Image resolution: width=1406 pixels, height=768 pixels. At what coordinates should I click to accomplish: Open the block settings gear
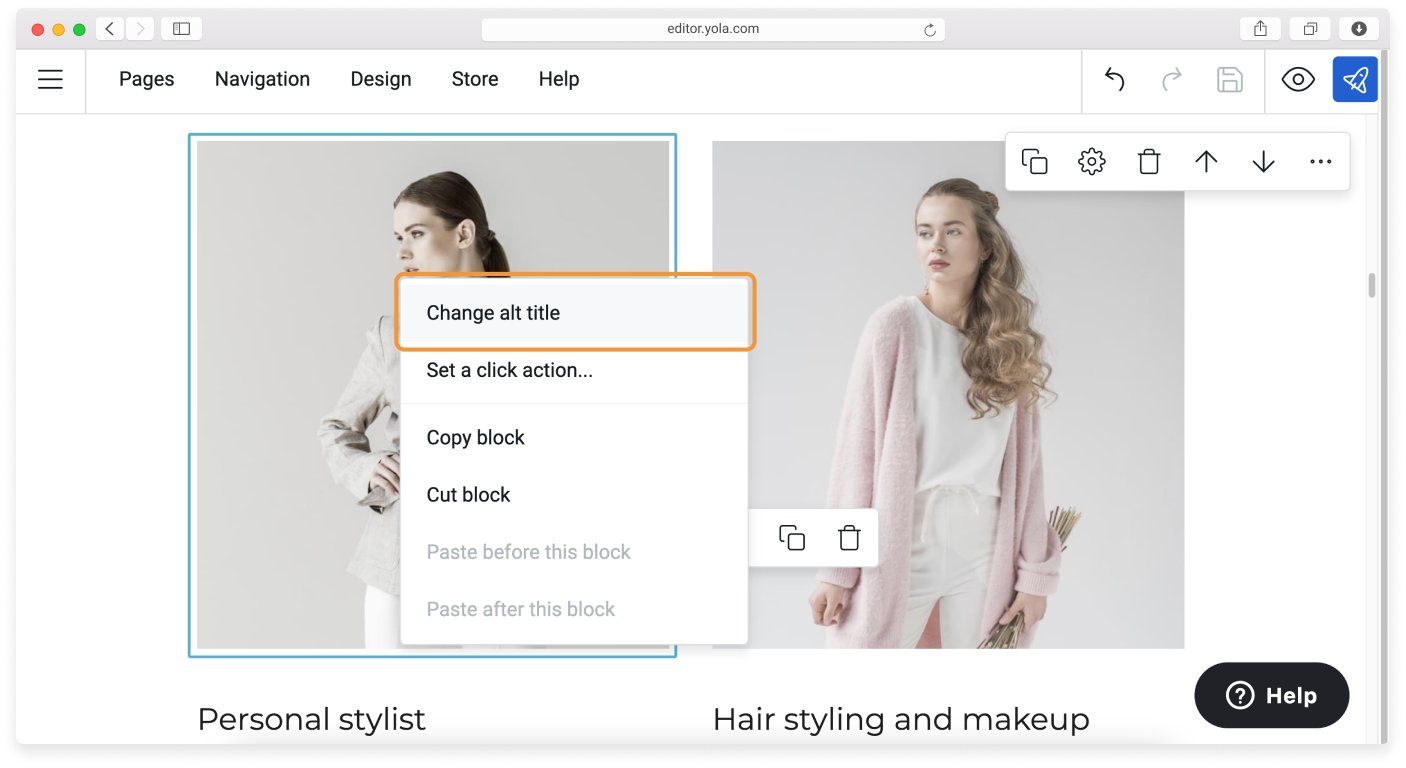(x=1091, y=160)
